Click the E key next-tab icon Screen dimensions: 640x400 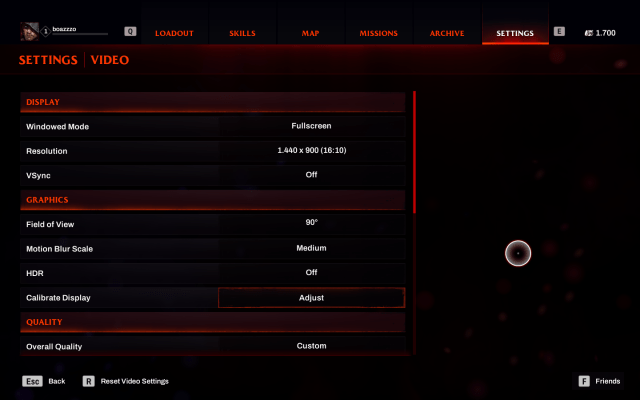coord(559,31)
